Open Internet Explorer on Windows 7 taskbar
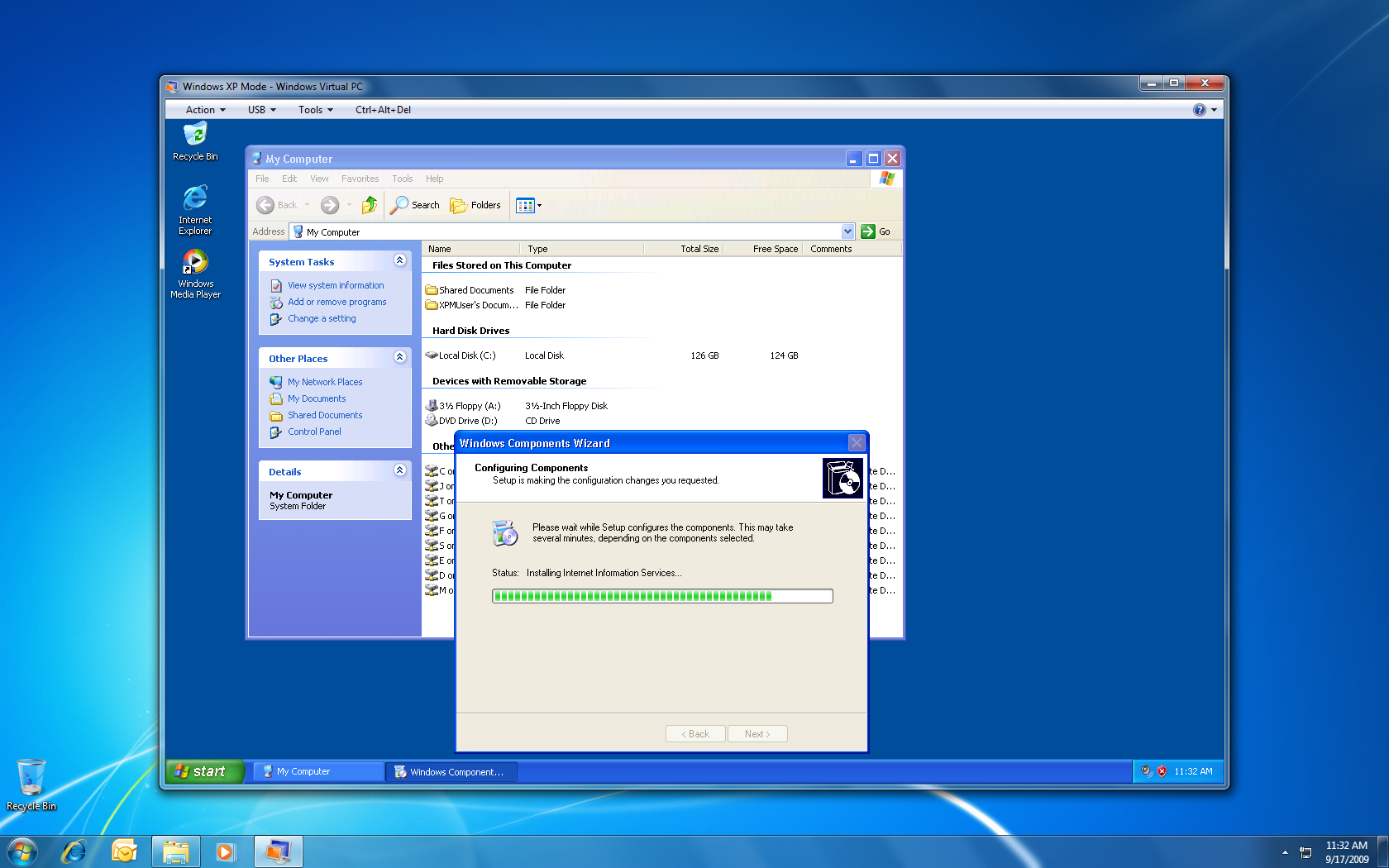Viewport: 1389px width, 868px height. (74, 851)
